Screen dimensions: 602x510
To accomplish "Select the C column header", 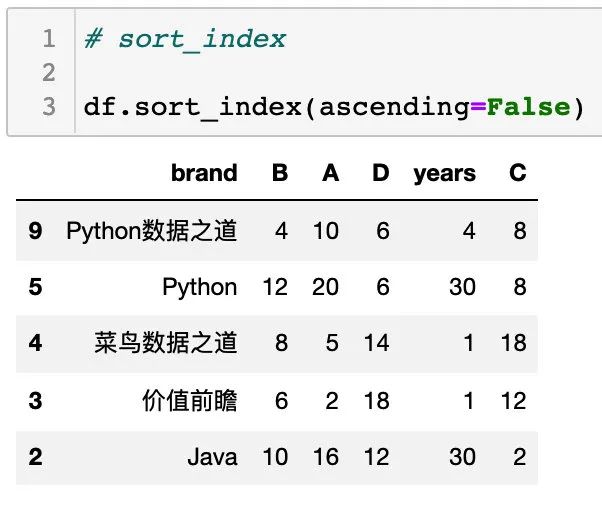I will click(x=518, y=173).
